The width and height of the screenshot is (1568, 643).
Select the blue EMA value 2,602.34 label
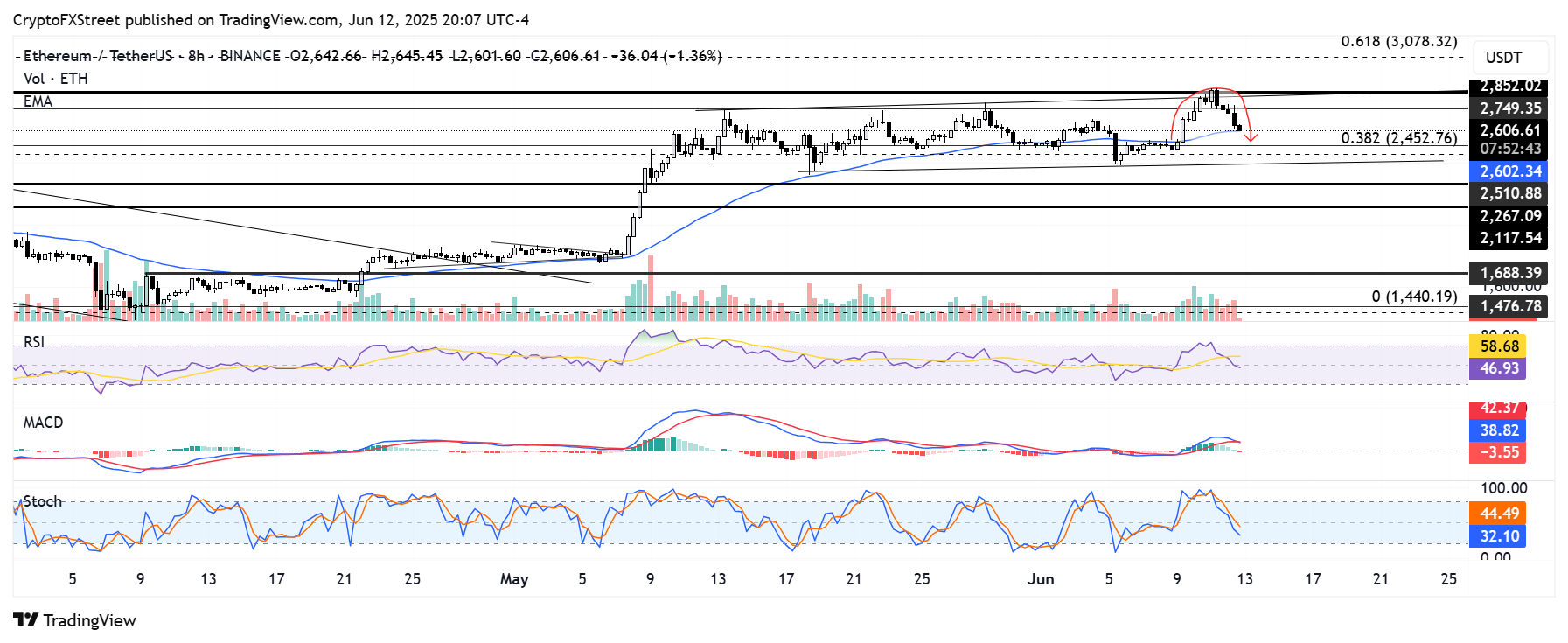(1509, 171)
